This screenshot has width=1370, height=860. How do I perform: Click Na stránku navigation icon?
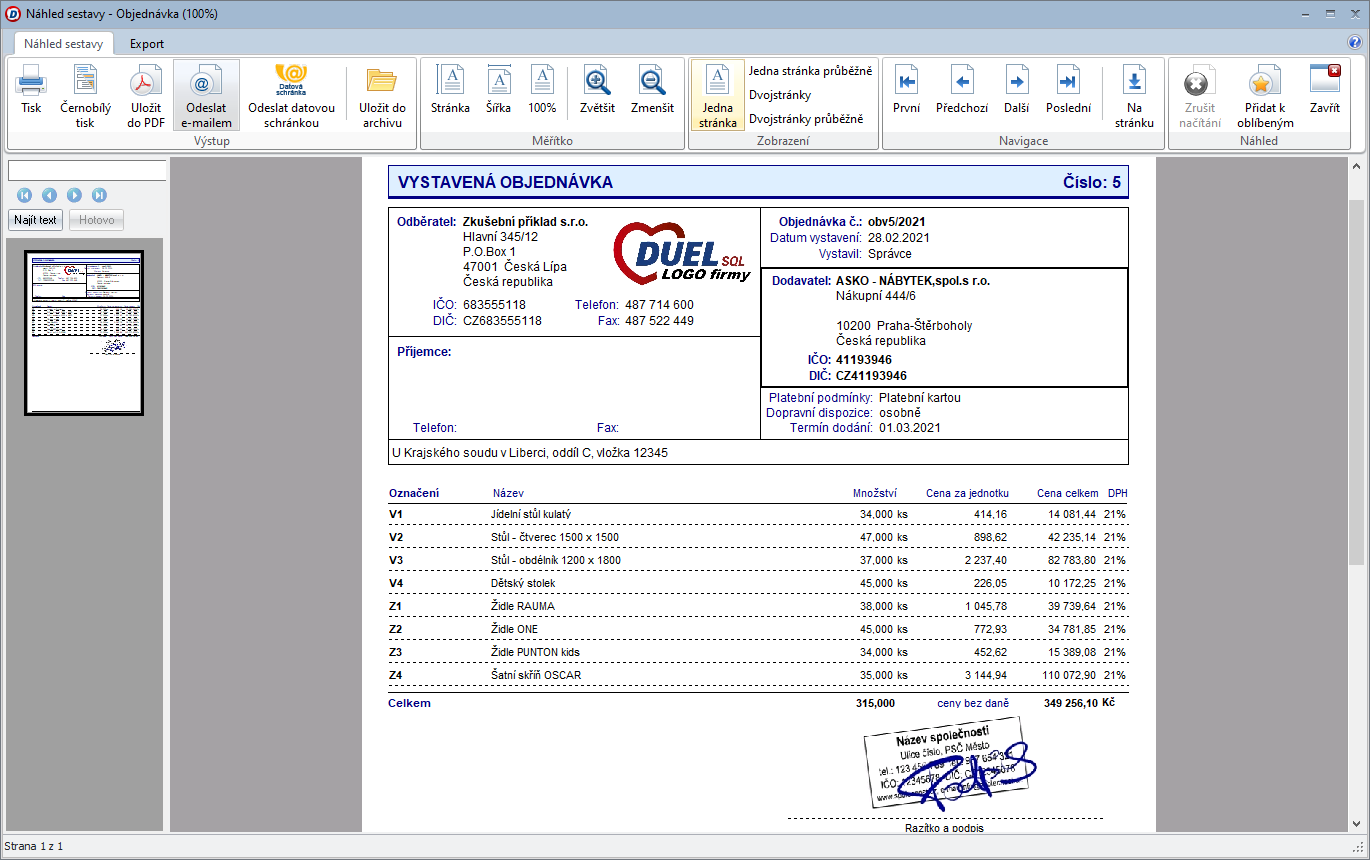tap(1134, 95)
